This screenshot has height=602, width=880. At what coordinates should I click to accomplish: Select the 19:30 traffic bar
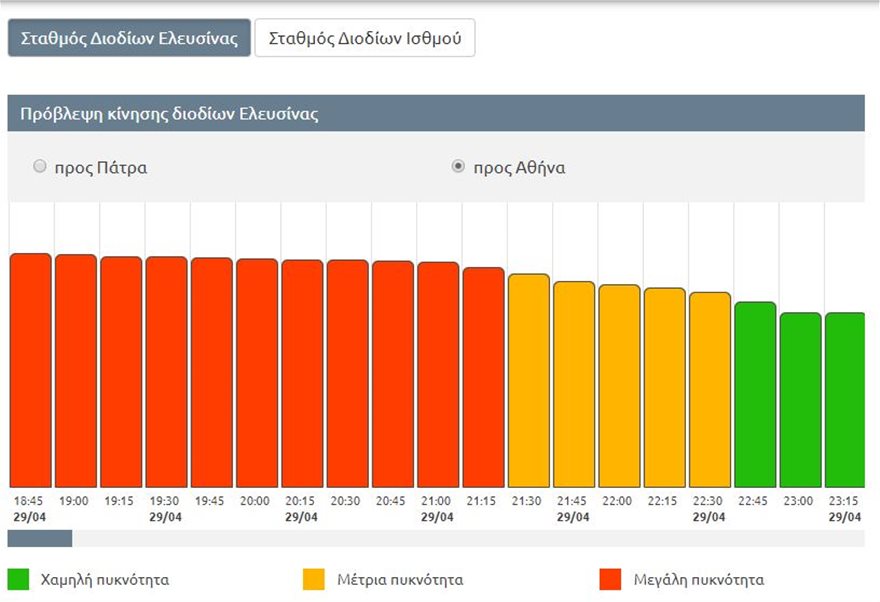click(x=166, y=372)
